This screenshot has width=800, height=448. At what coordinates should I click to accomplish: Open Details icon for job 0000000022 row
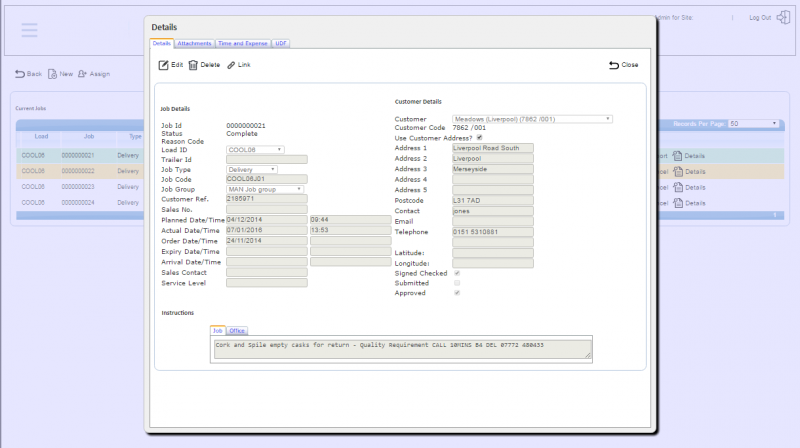coord(678,171)
